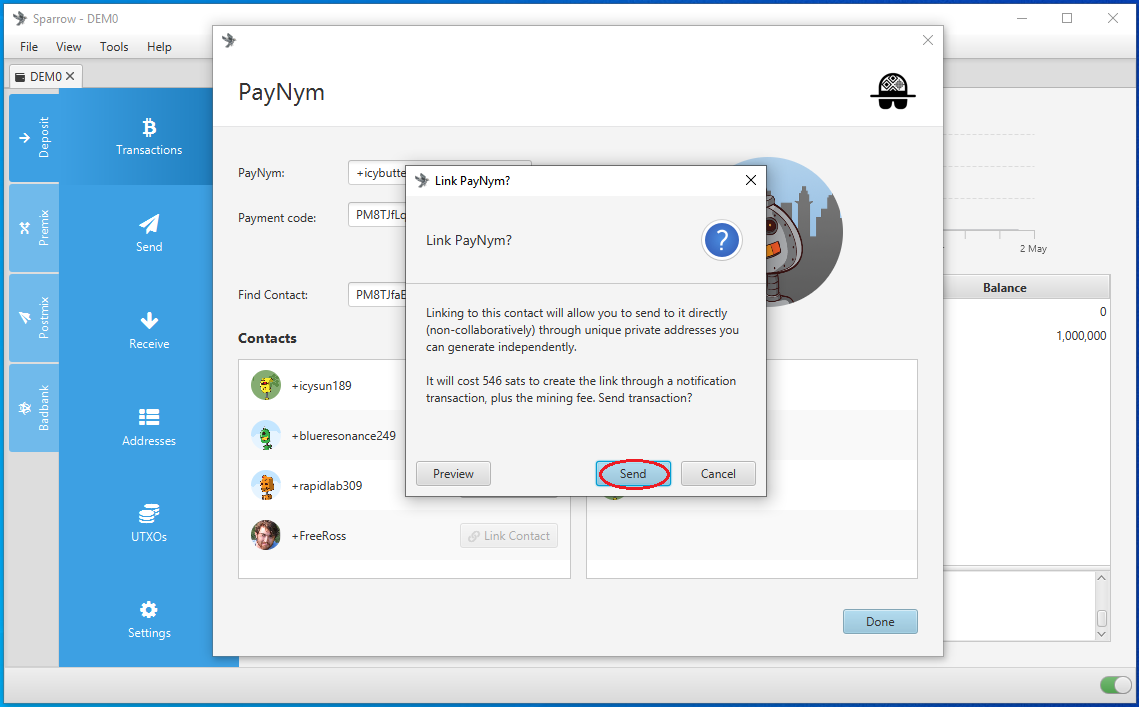1141x708 pixels.
Task: Go to the Receive view
Action: 148,330
